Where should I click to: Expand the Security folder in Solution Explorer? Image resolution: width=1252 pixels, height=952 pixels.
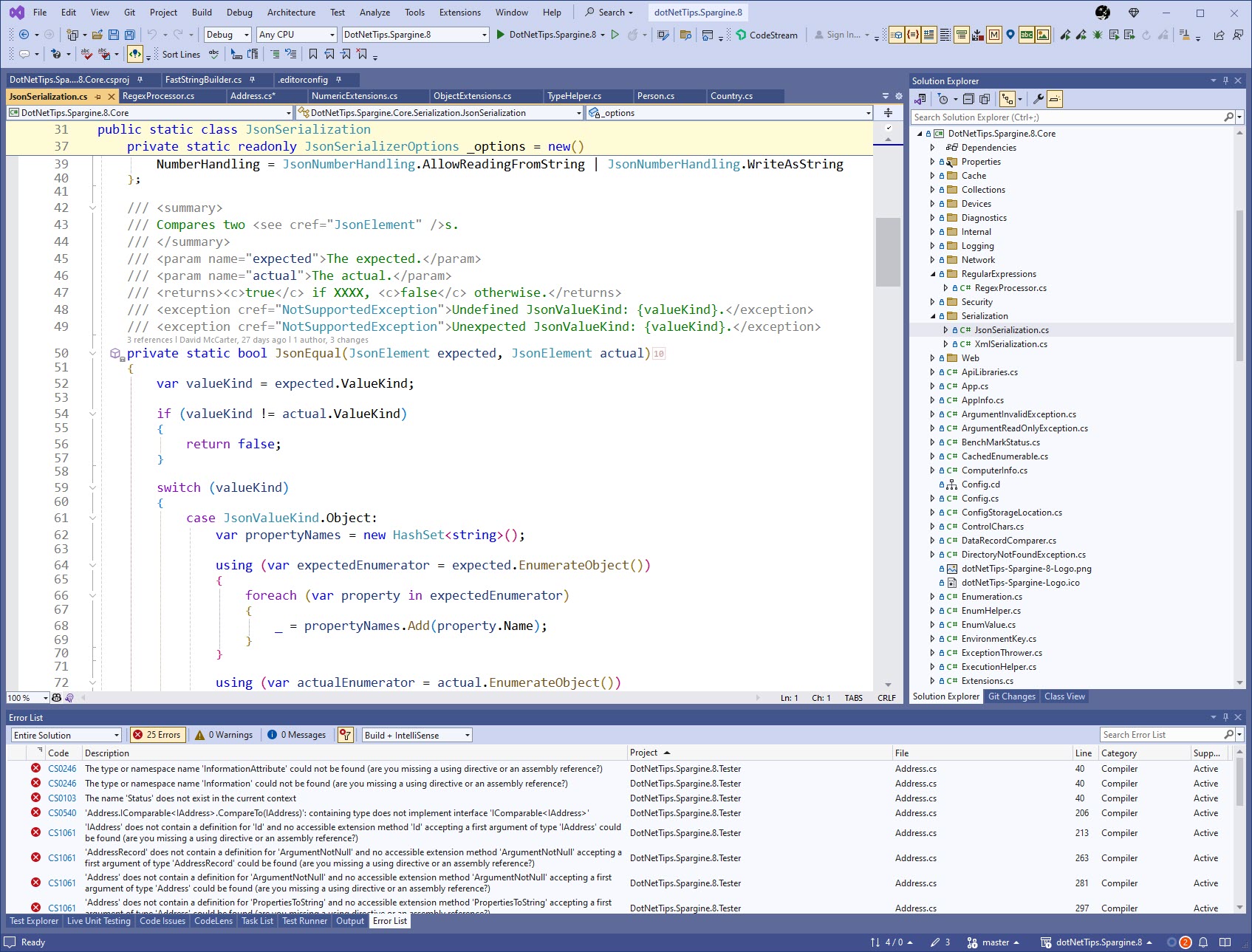click(x=932, y=302)
